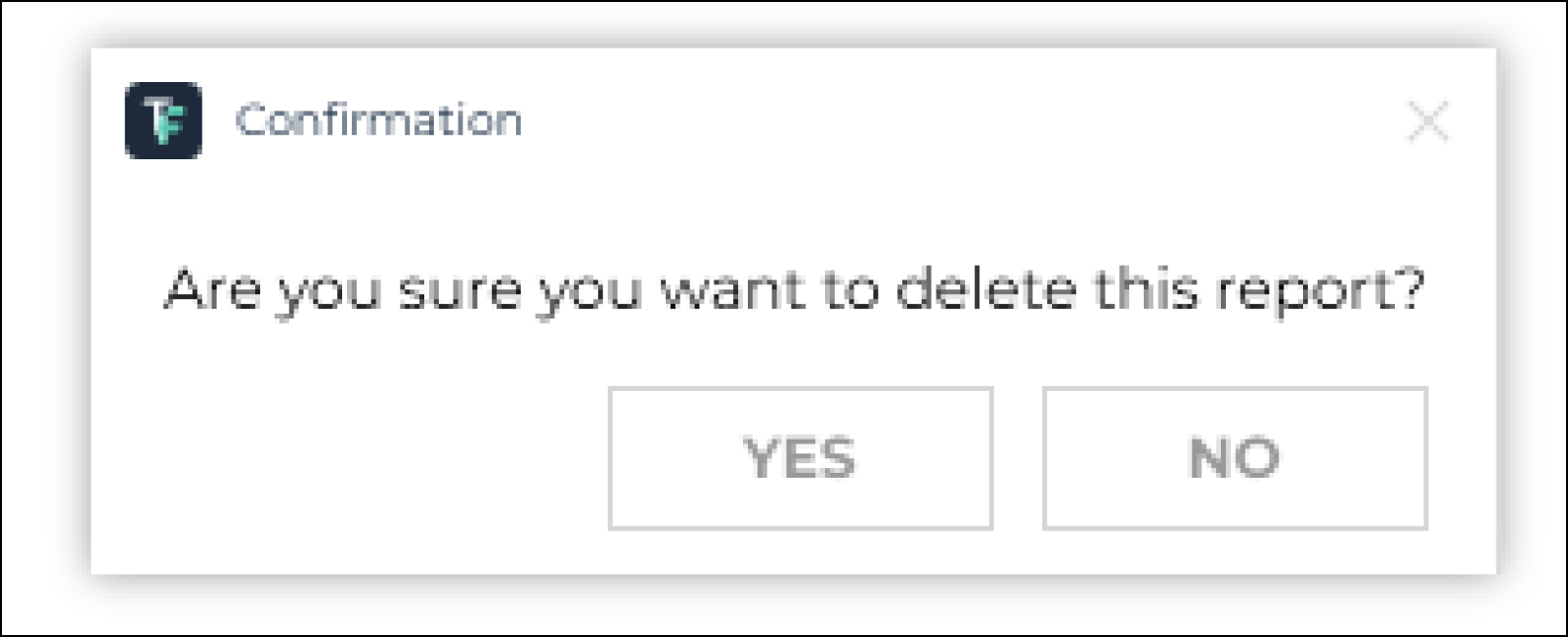Viewport: 1568px width, 637px height.
Task: Dismiss the dialog using the top-right X icon
Action: (x=1428, y=121)
